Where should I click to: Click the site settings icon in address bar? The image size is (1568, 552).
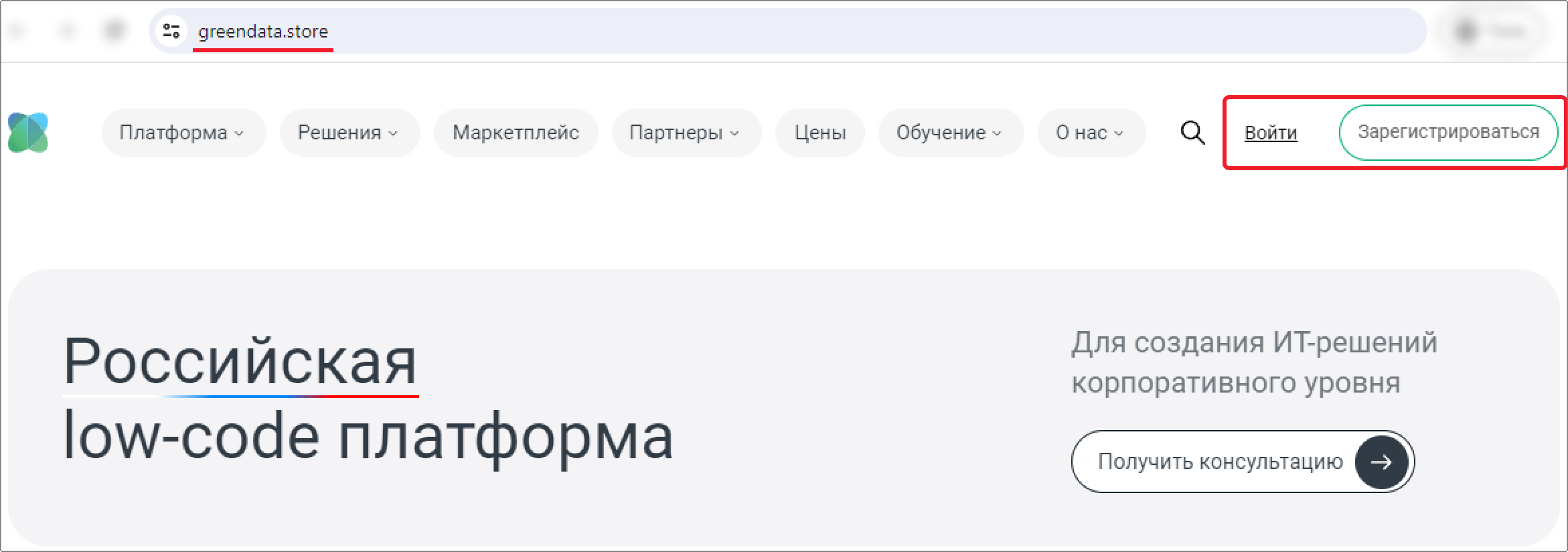click(x=171, y=31)
